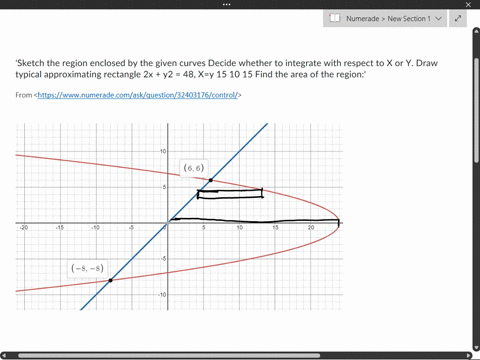
Task: Click the notebook page icon beside Numerade
Action: point(334,18)
